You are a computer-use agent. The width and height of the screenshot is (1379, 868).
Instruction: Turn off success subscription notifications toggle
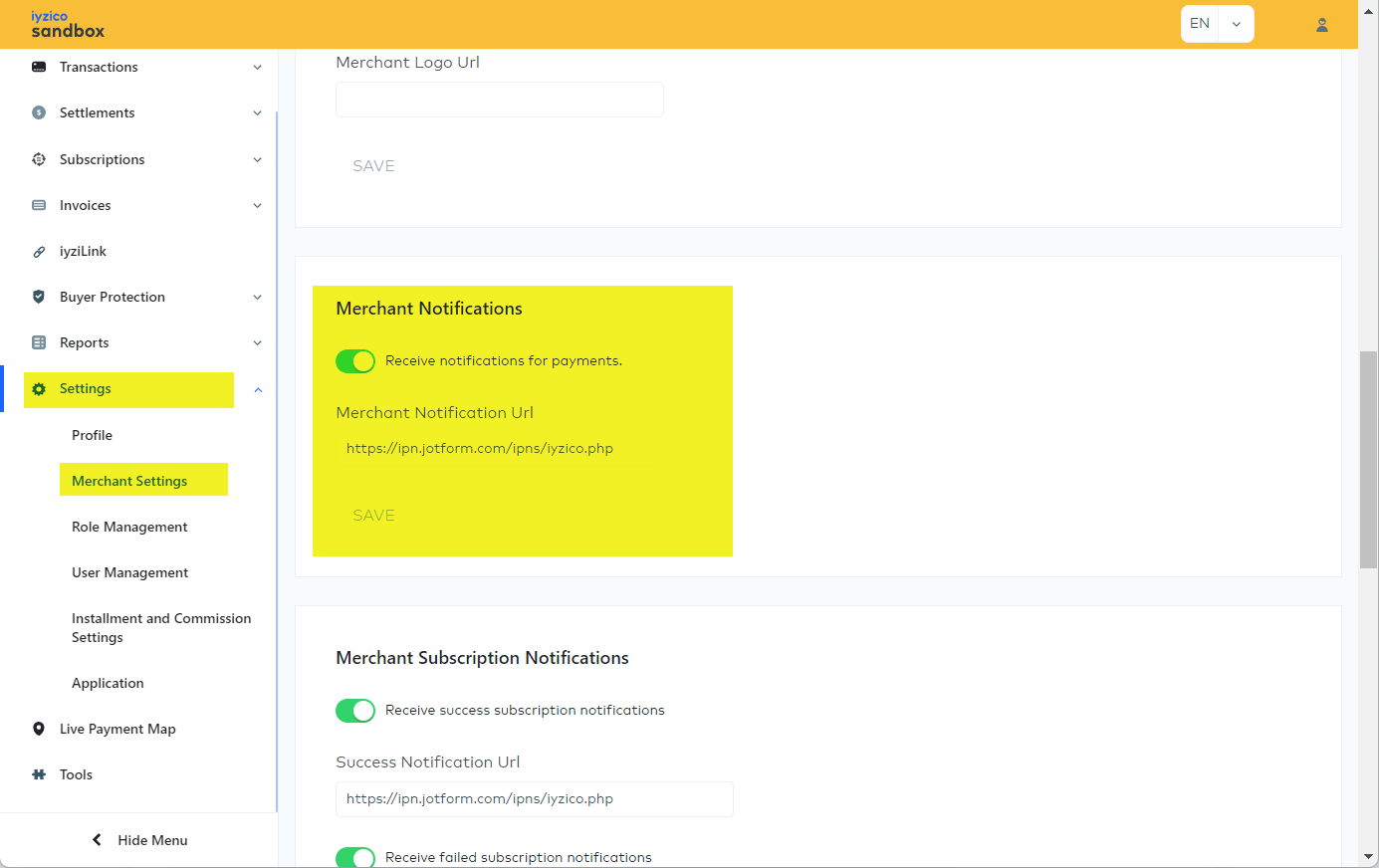(x=355, y=711)
